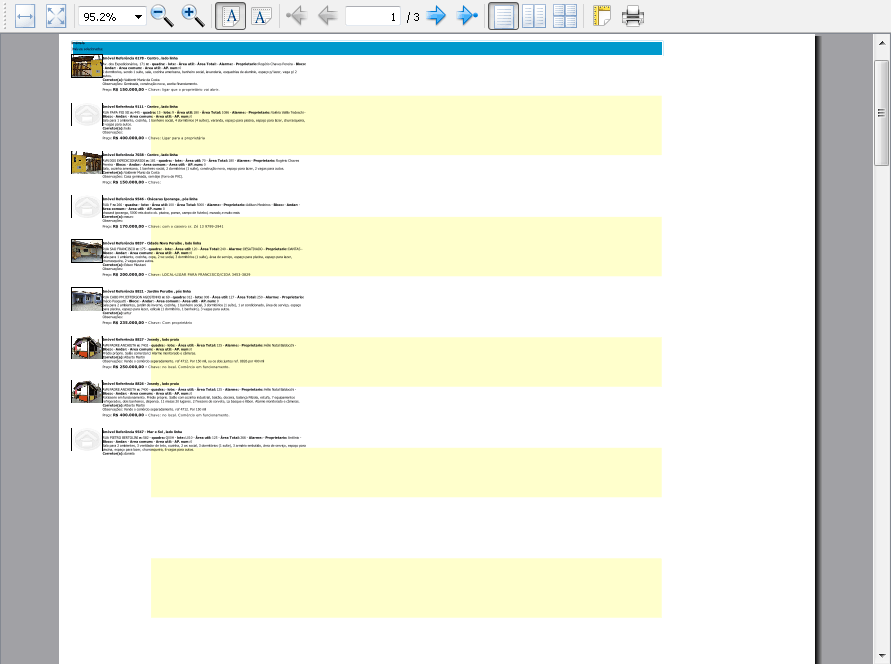Click the vertical scrollbar down arrow

(x=882, y=656)
